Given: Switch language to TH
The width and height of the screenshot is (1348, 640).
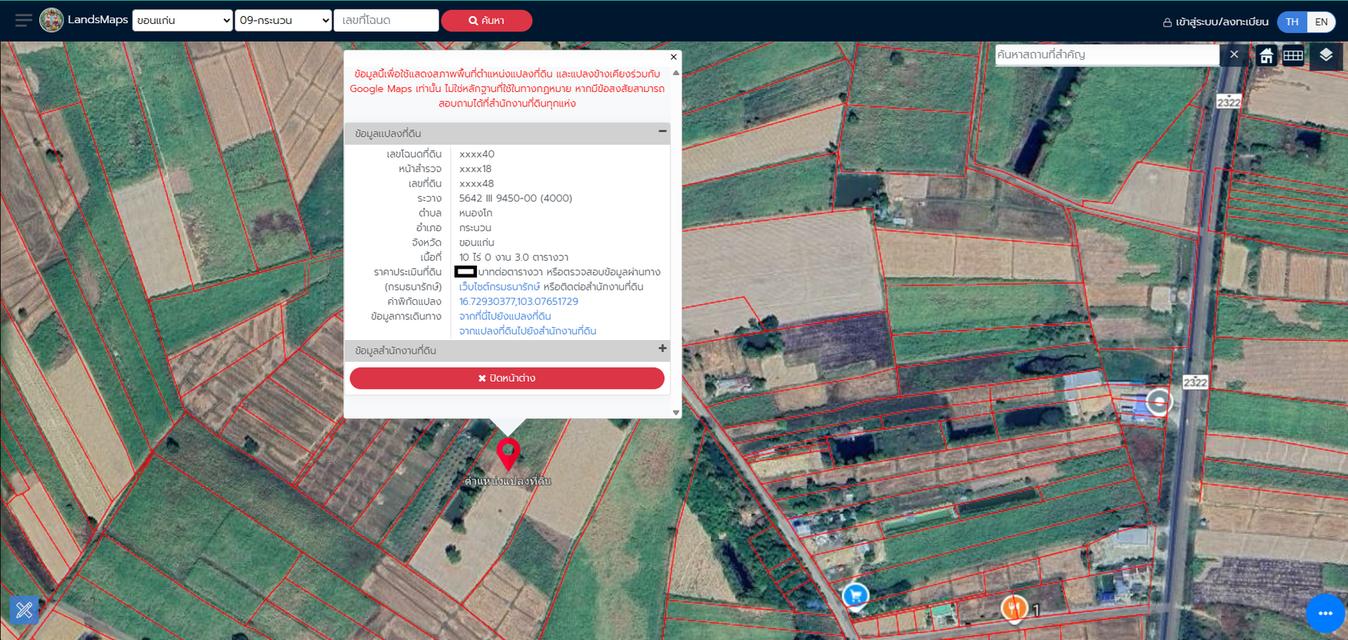Looking at the screenshot, I should tap(1292, 22).
